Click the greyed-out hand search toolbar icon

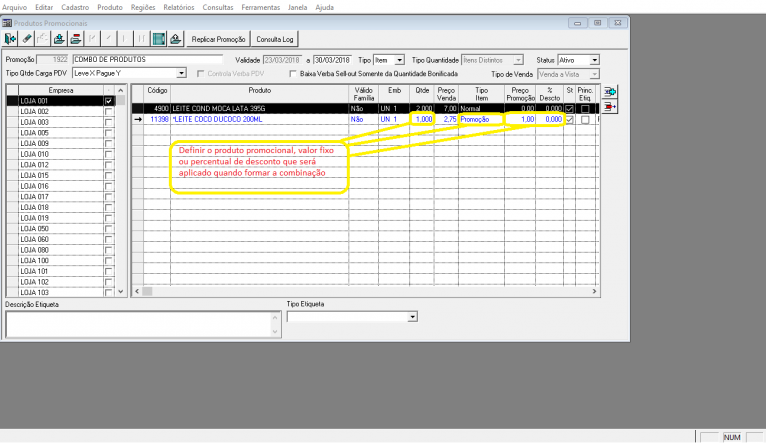(x=43, y=39)
